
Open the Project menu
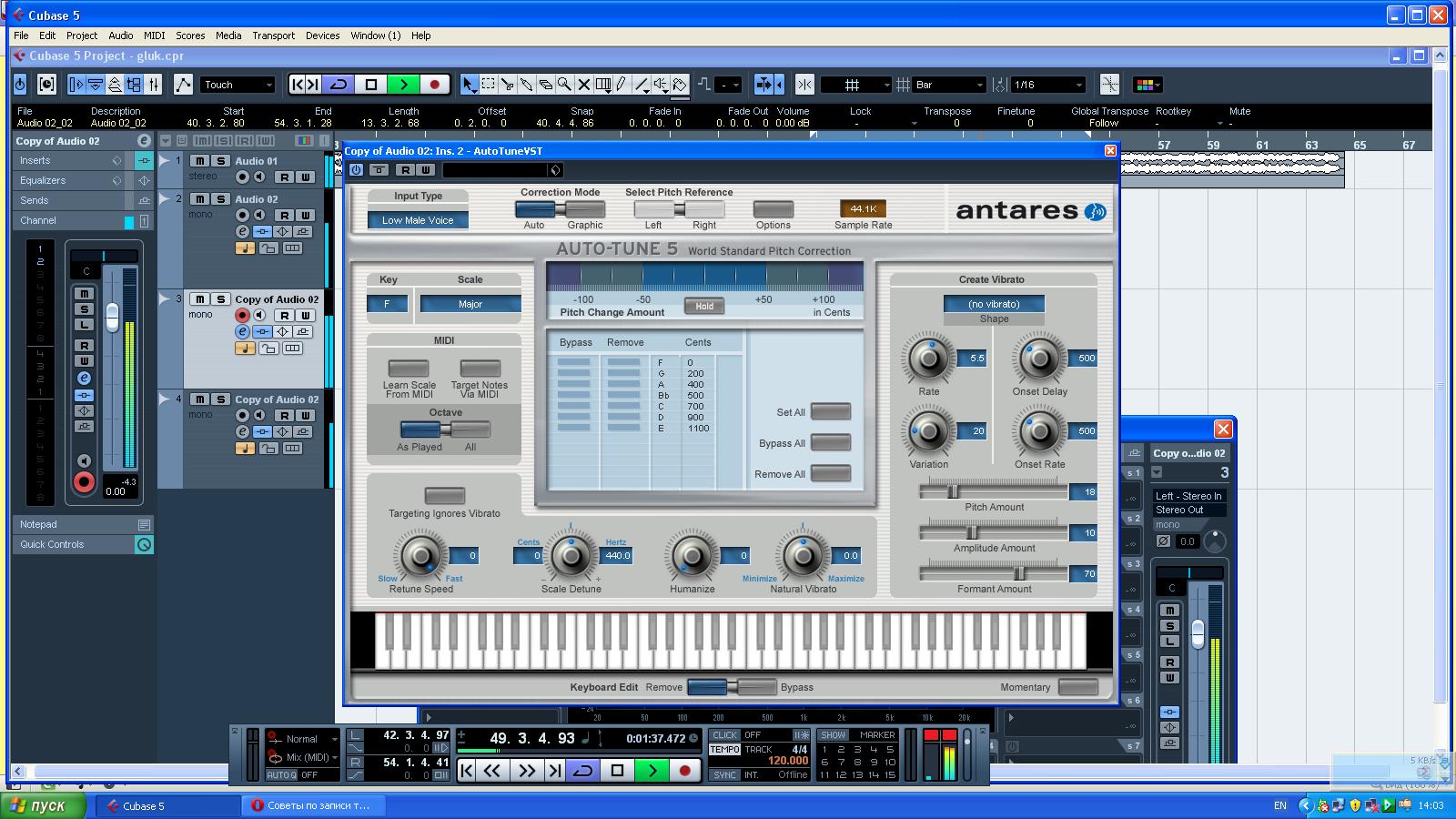pos(81,35)
